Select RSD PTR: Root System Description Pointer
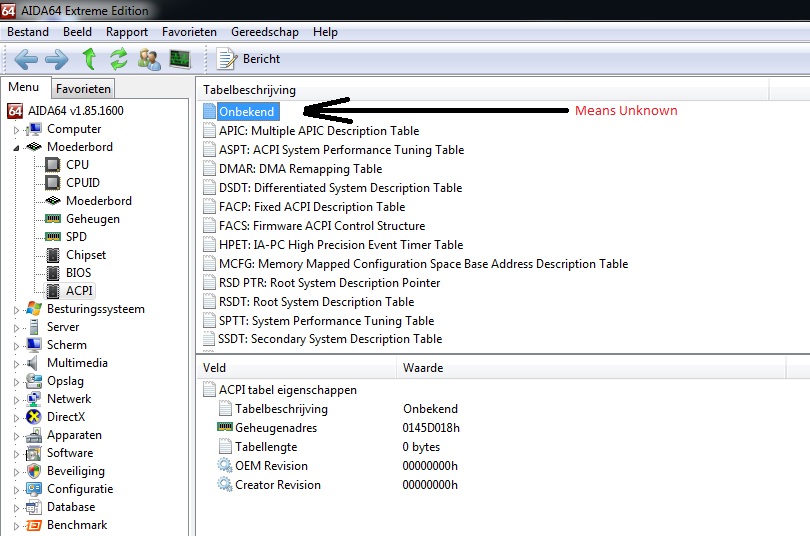 click(x=330, y=283)
